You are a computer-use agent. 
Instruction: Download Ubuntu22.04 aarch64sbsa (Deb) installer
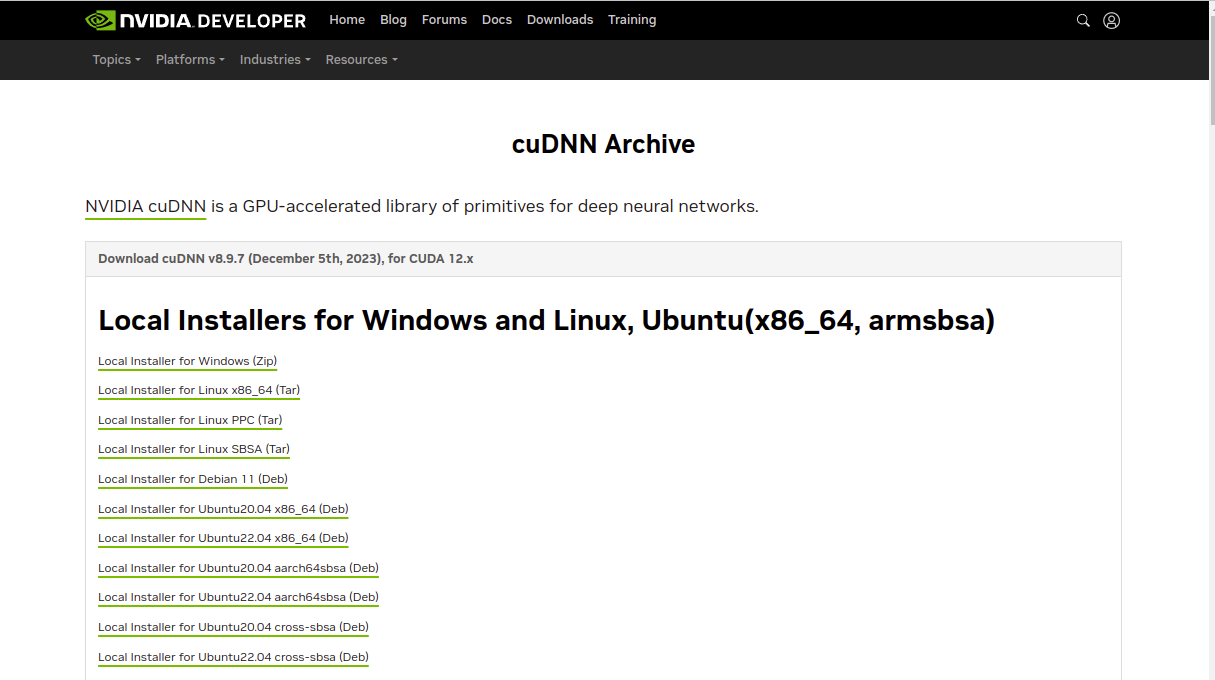[238, 597]
